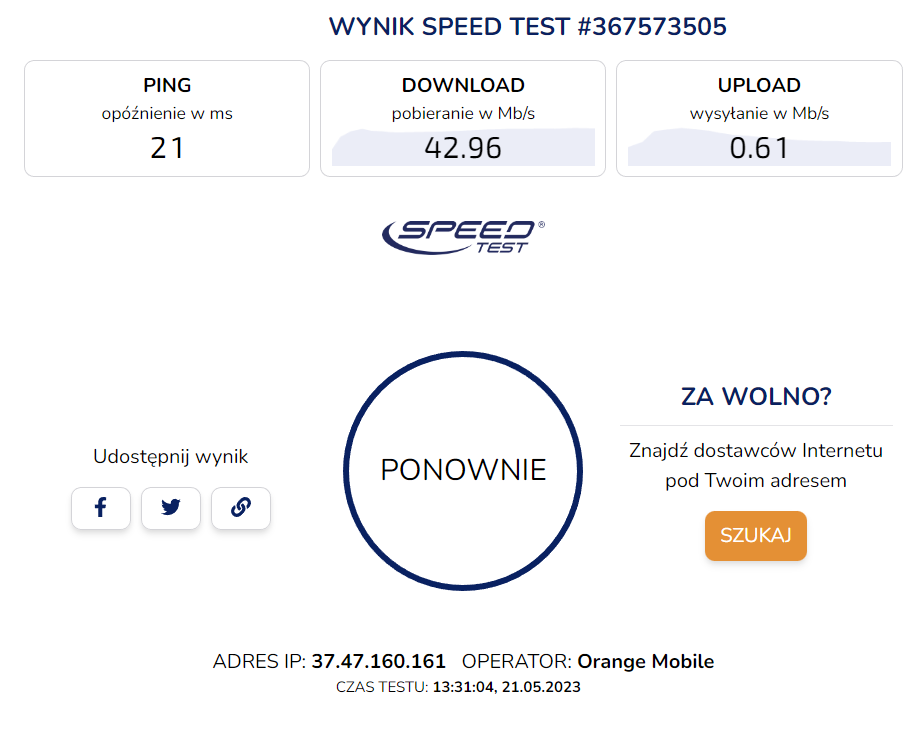Screen dimensions: 921x733
Task: Copy the result link using chain icon
Action: 240,508
